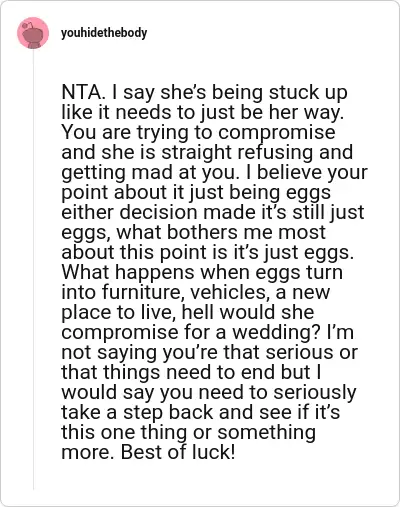Viewport: 400px width, 507px height.
Task: Click the word 'seriously' in the comment
Action: point(315,392)
